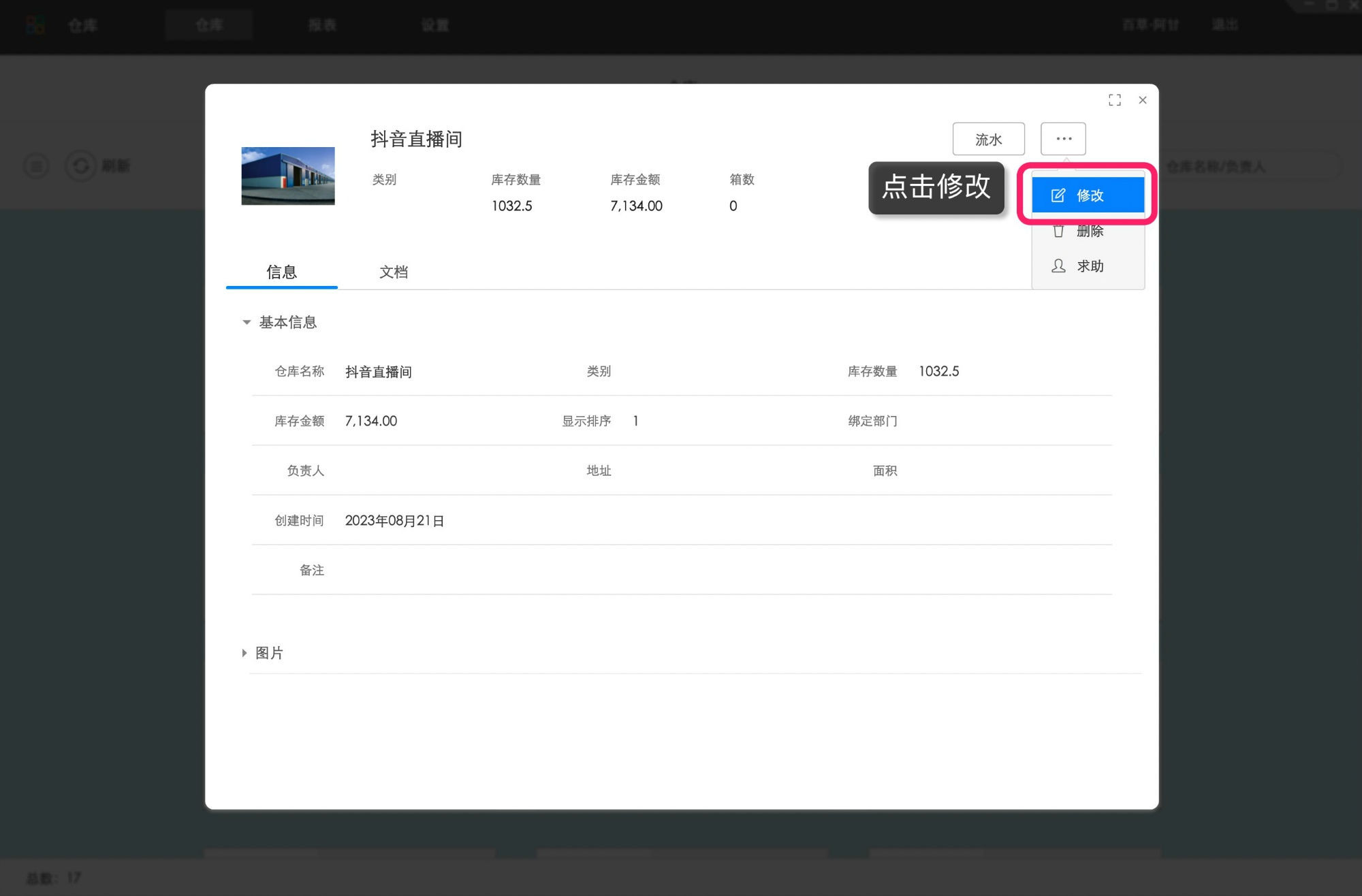Click 退出 in the top bar
The height and width of the screenshot is (896, 1362).
pos(1225,25)
